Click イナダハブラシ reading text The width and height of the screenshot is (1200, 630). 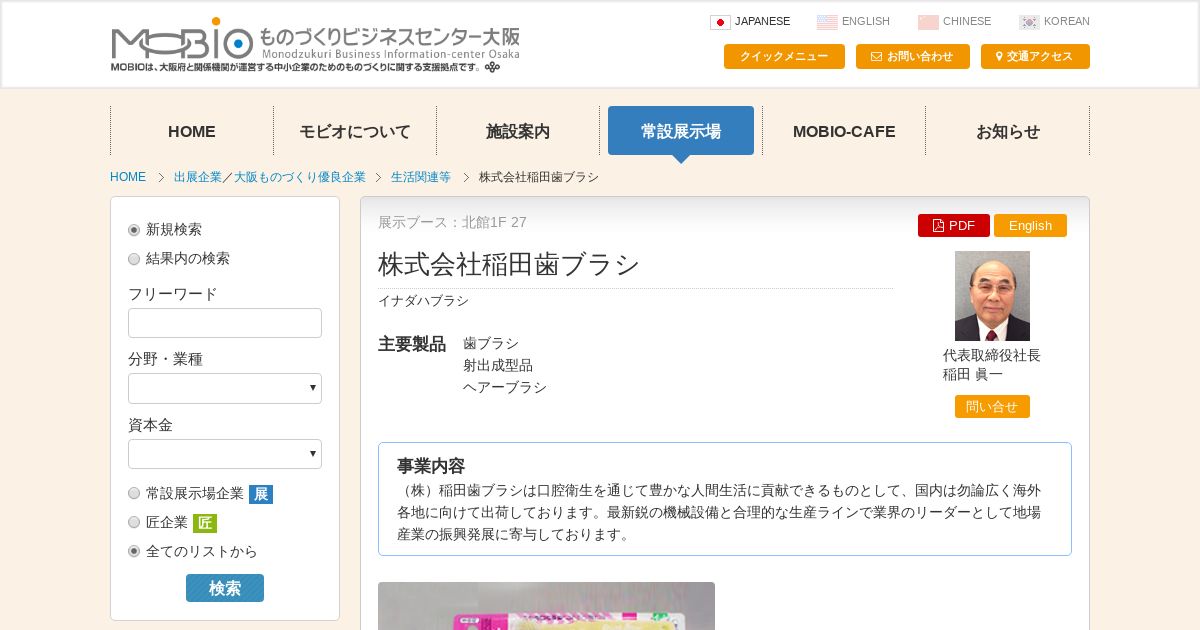tap(423, 301)
